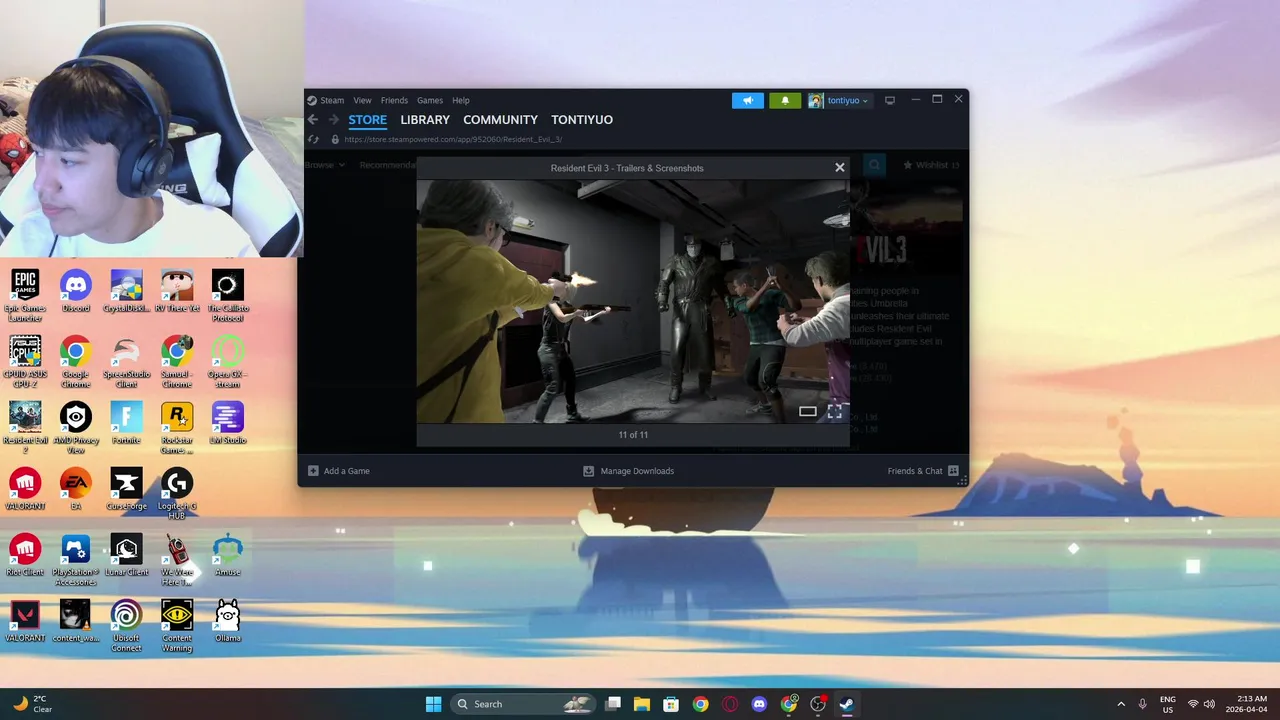The height and width of the screenshot is (720, 1280).
Task: Select the We Were Here desktop icon
Action: tap(177, 559)
